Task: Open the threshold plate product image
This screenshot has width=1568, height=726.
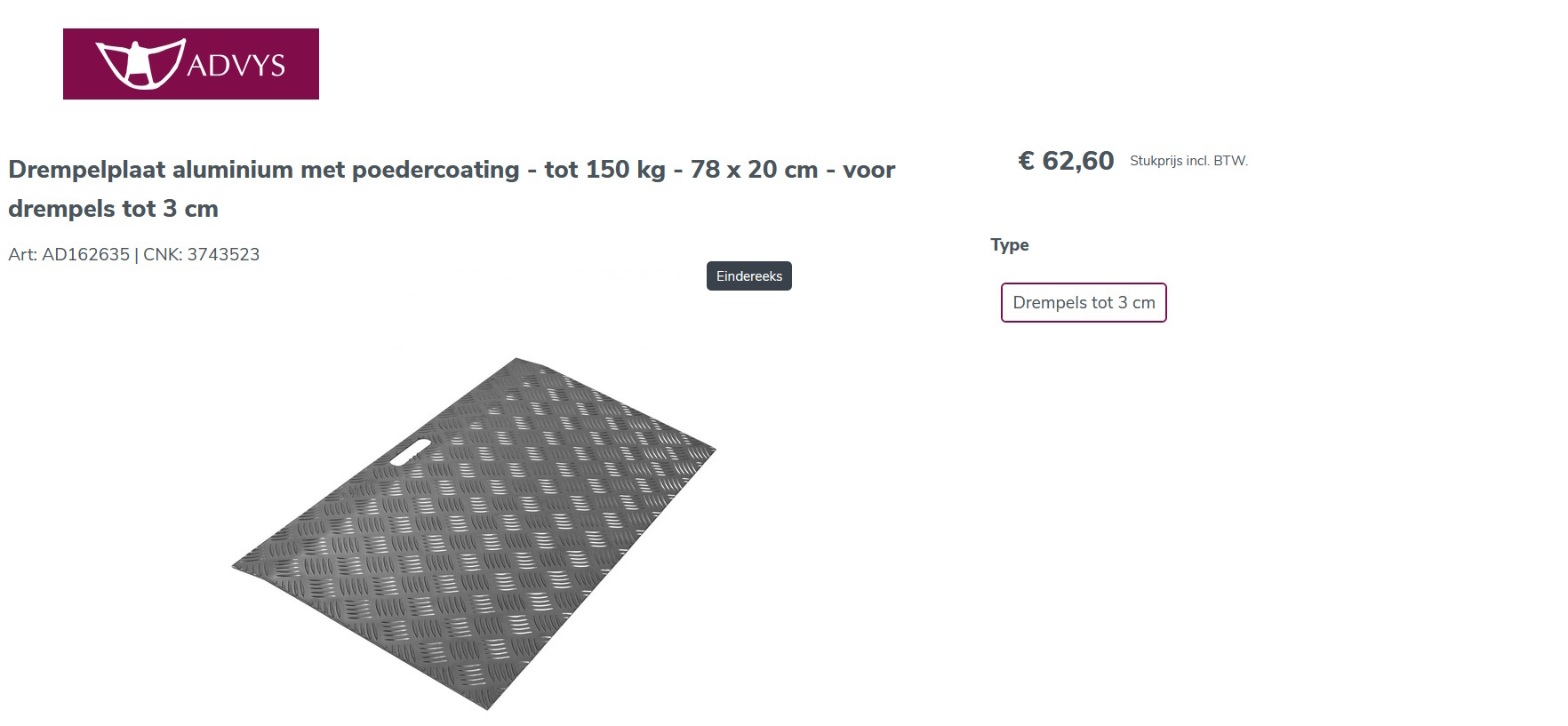Action: (474, 533)
